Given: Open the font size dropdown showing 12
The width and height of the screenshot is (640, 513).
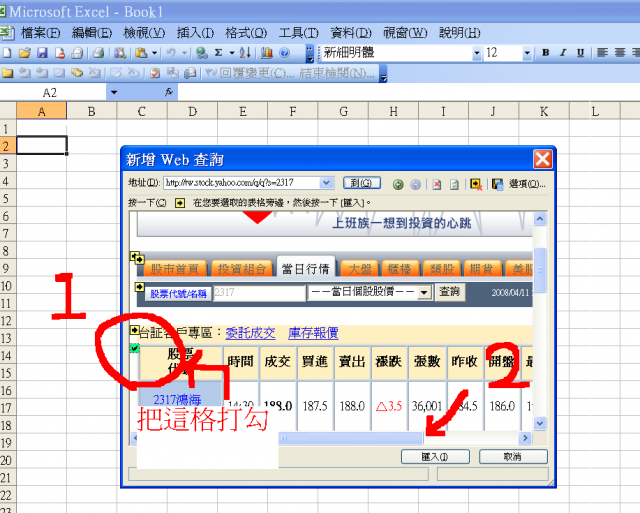Looking at the screenshot, I should tap(527, 53).
